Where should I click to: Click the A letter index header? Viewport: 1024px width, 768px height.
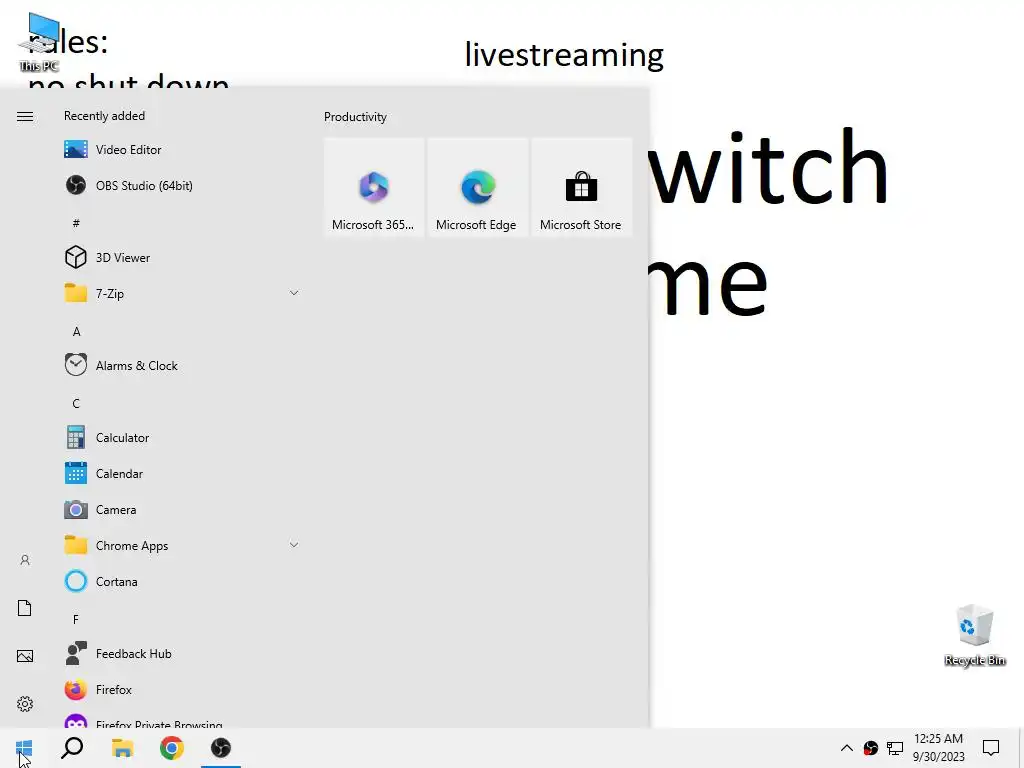(76, 332)
